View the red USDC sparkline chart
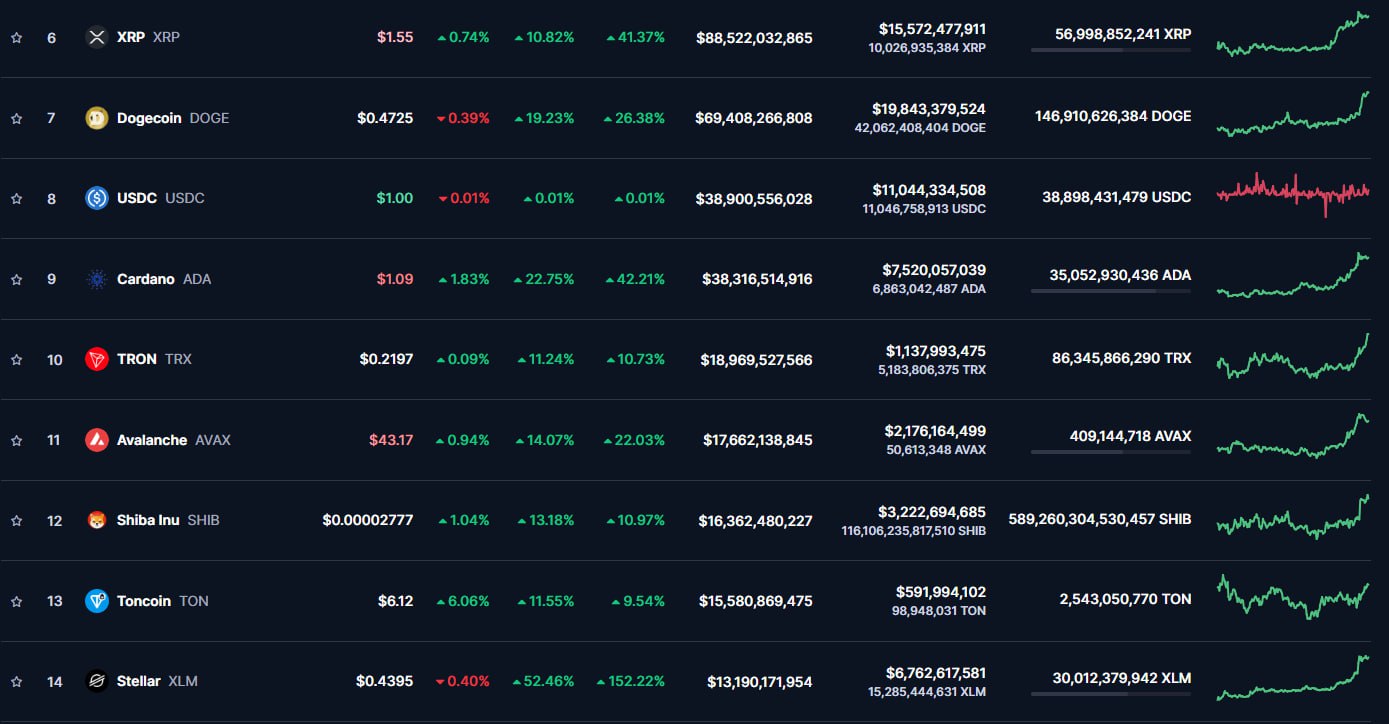 (x=1293, y=194)
